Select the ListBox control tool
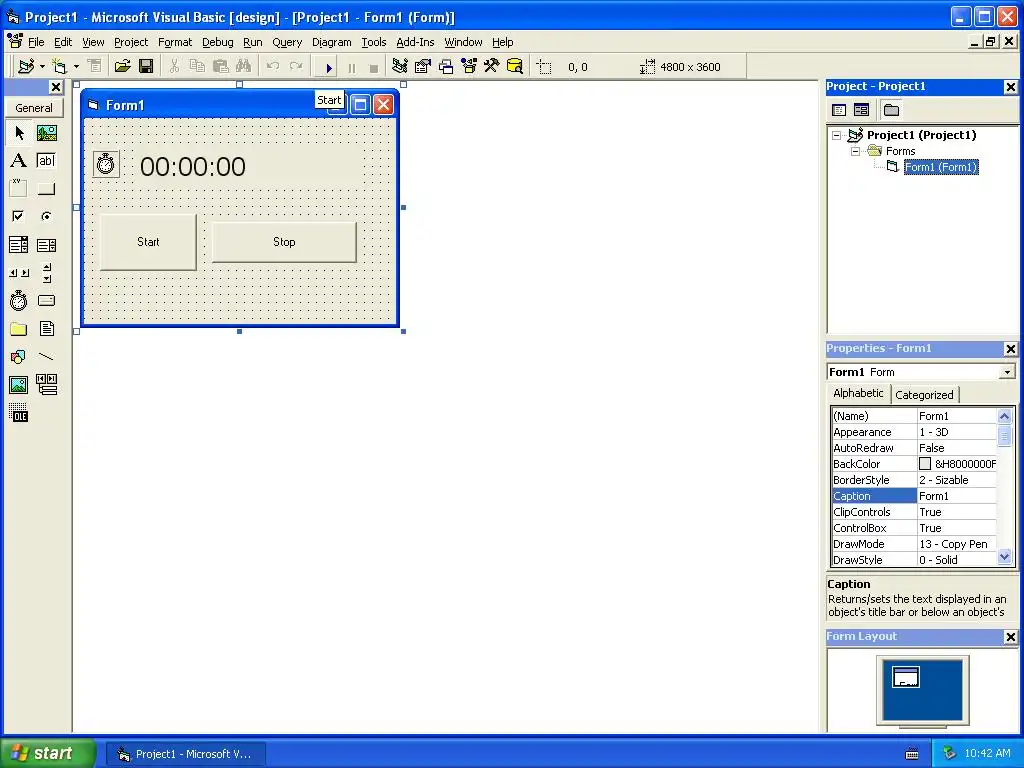 (x=46, y=245)
